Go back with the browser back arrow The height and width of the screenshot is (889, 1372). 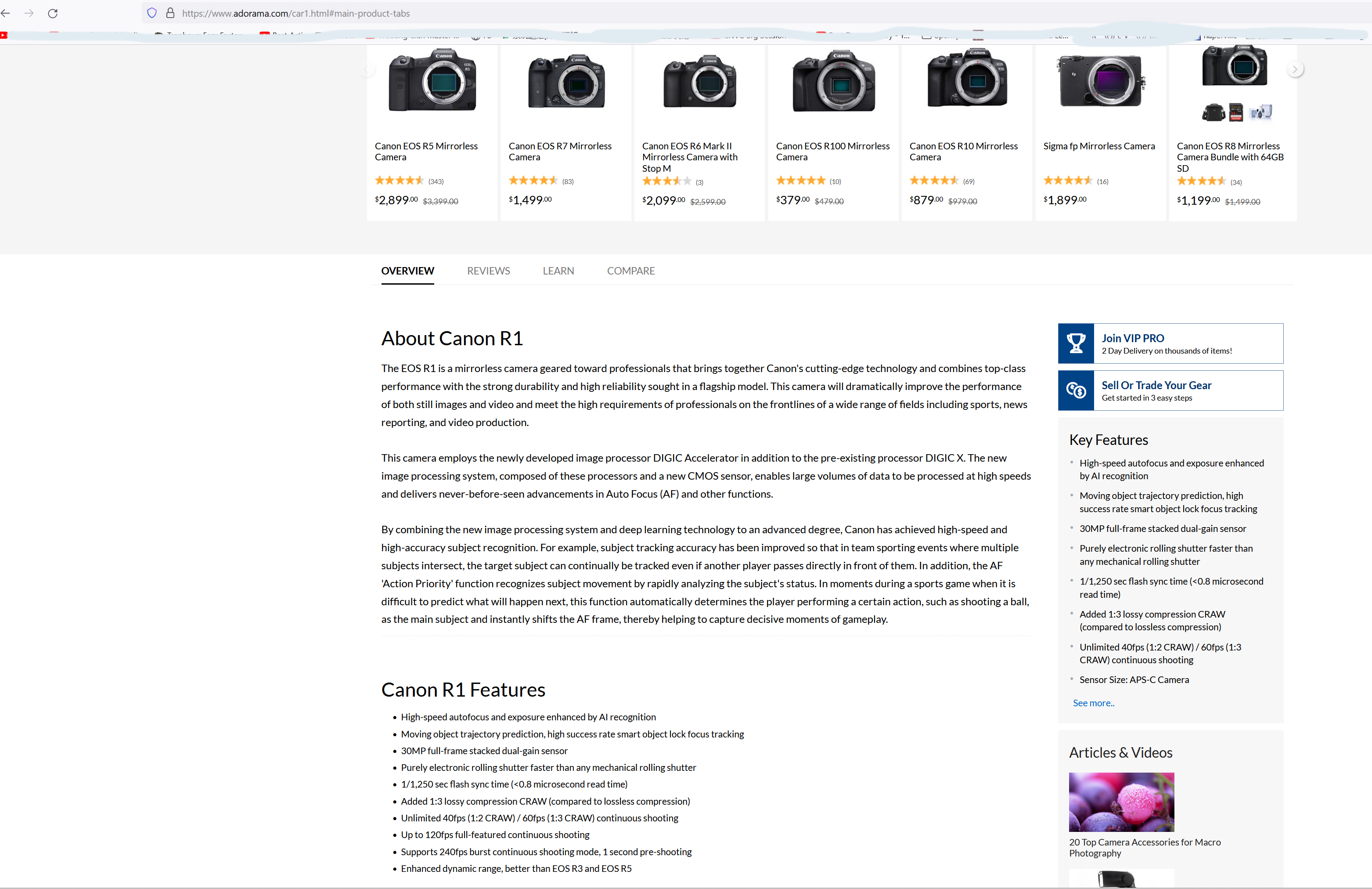(x=6, y=13)
